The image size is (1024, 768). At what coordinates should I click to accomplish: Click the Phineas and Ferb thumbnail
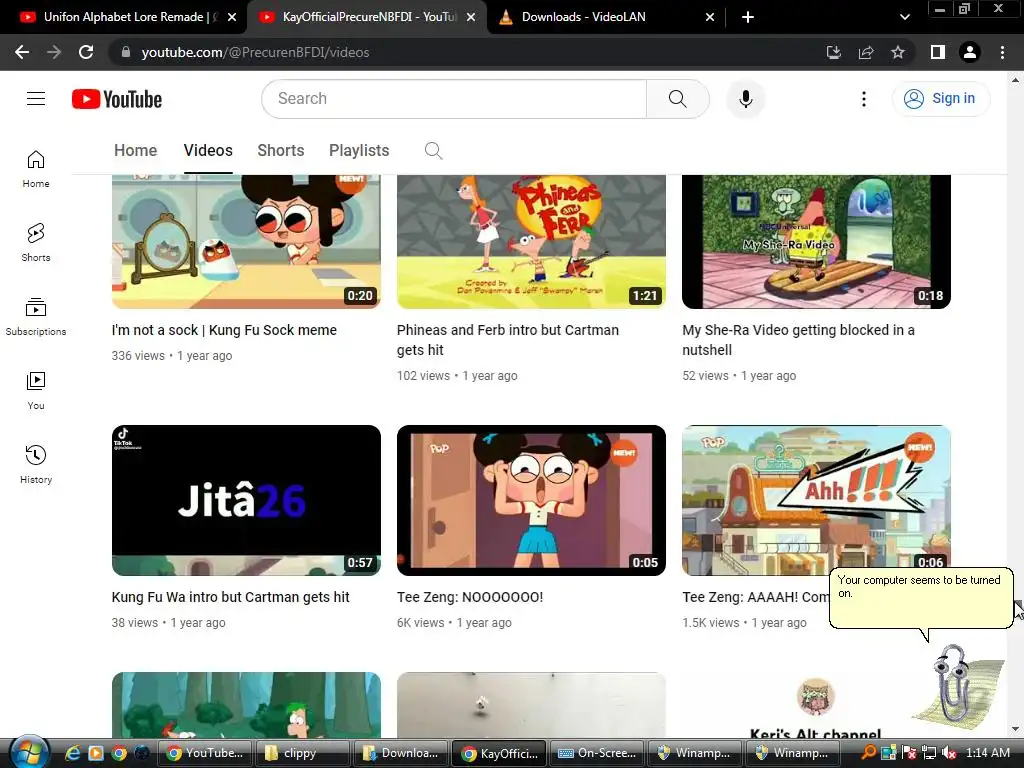(x=531, y=242)
